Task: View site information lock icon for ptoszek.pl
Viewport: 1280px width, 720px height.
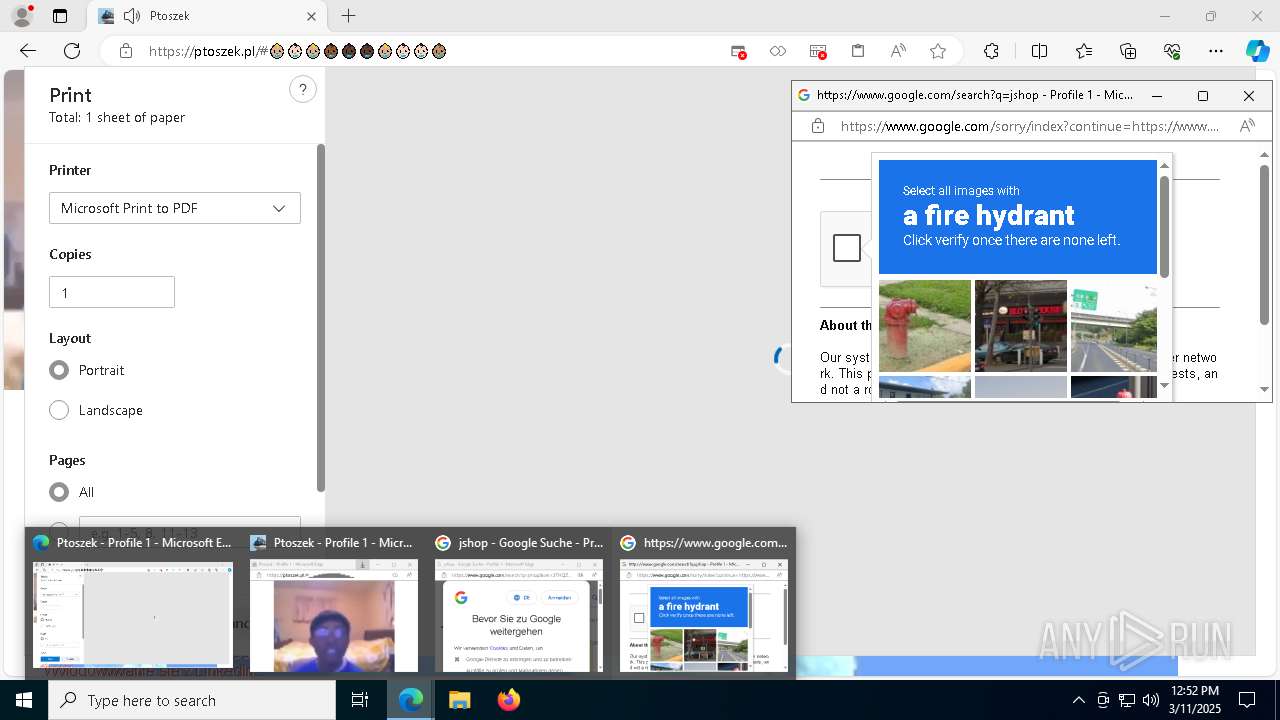Action: (x=126, y=51)
